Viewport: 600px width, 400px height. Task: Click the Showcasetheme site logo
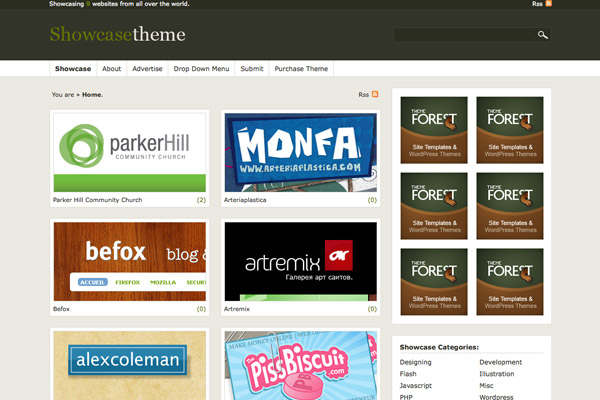[x=117, y=34]
